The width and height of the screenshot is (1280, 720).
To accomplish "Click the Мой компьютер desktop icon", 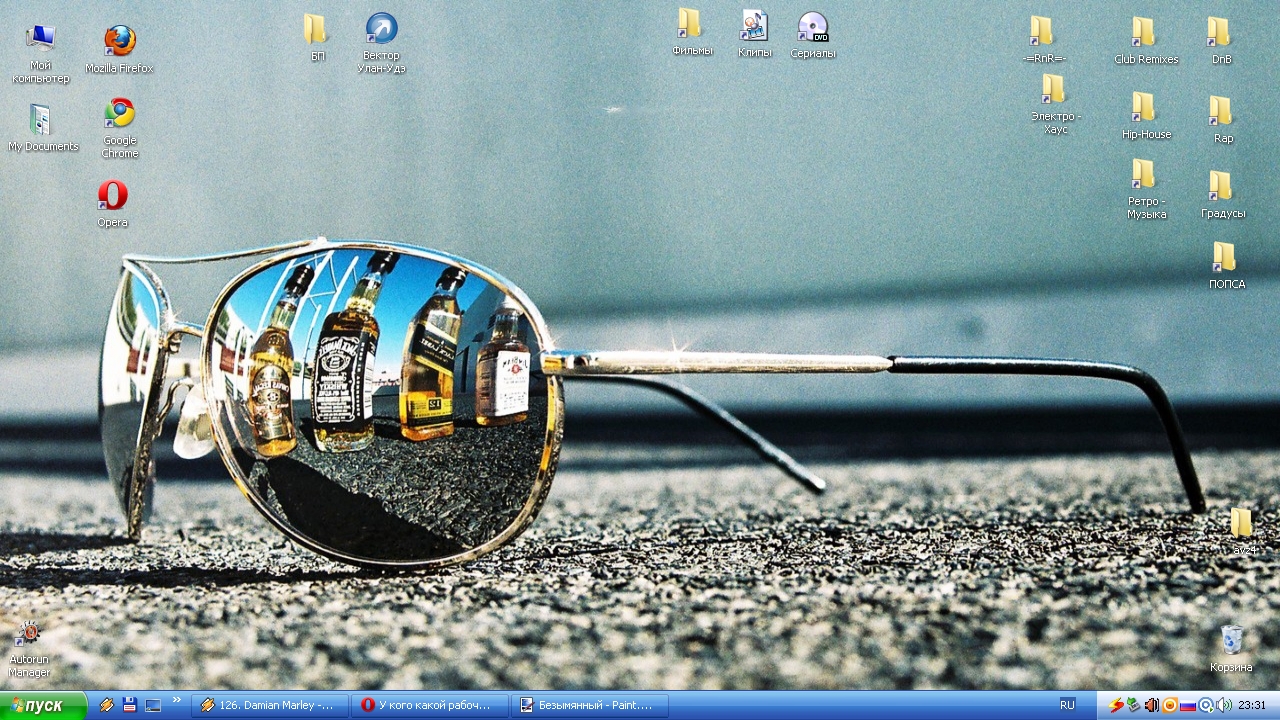I will (41, 40).
